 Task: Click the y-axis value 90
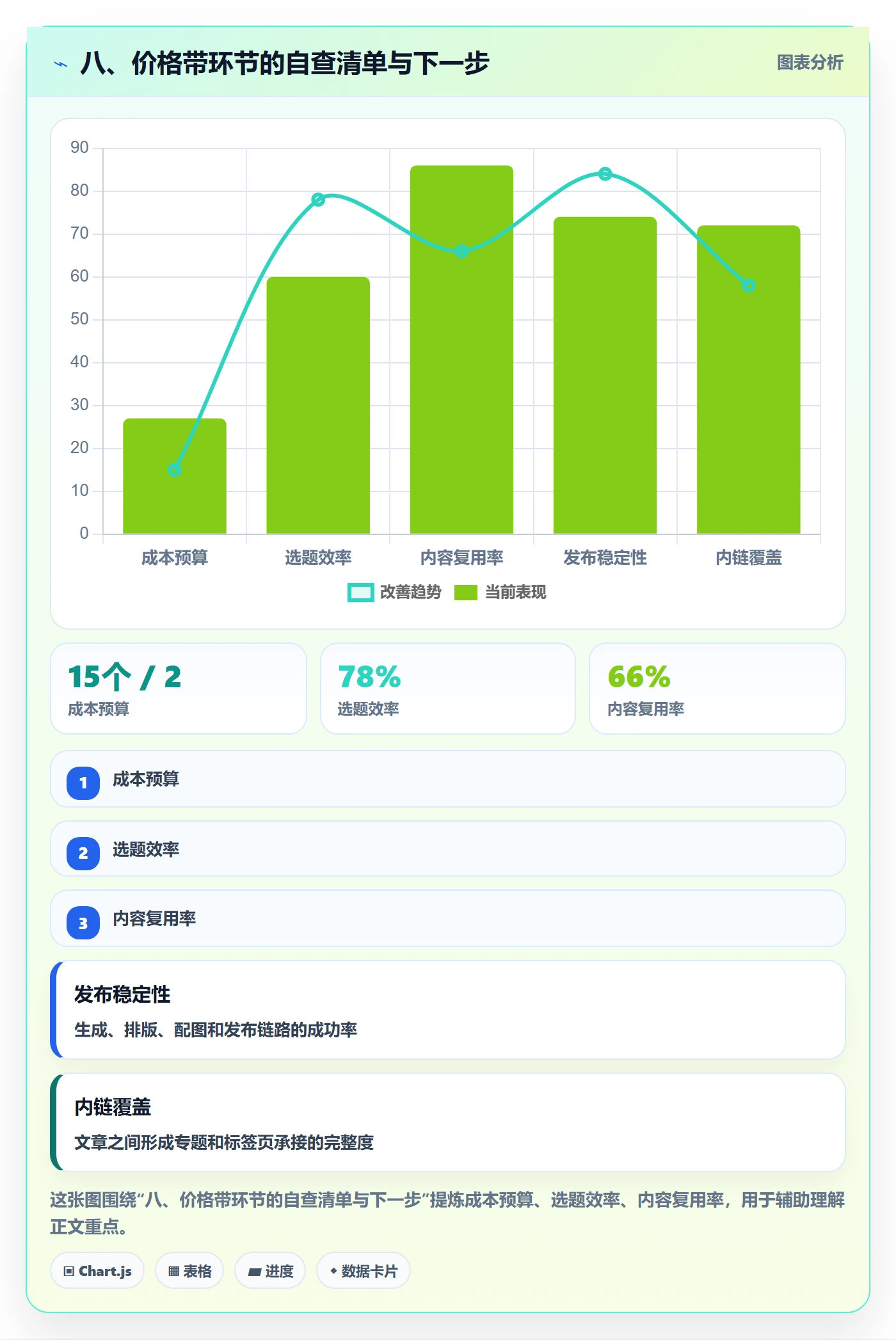point(79,148)
